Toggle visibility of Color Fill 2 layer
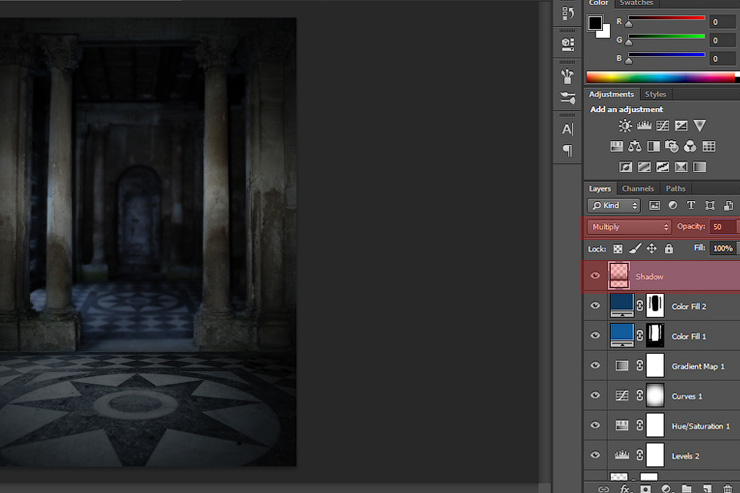Viewport: 740px width, 493px height. 596,306
